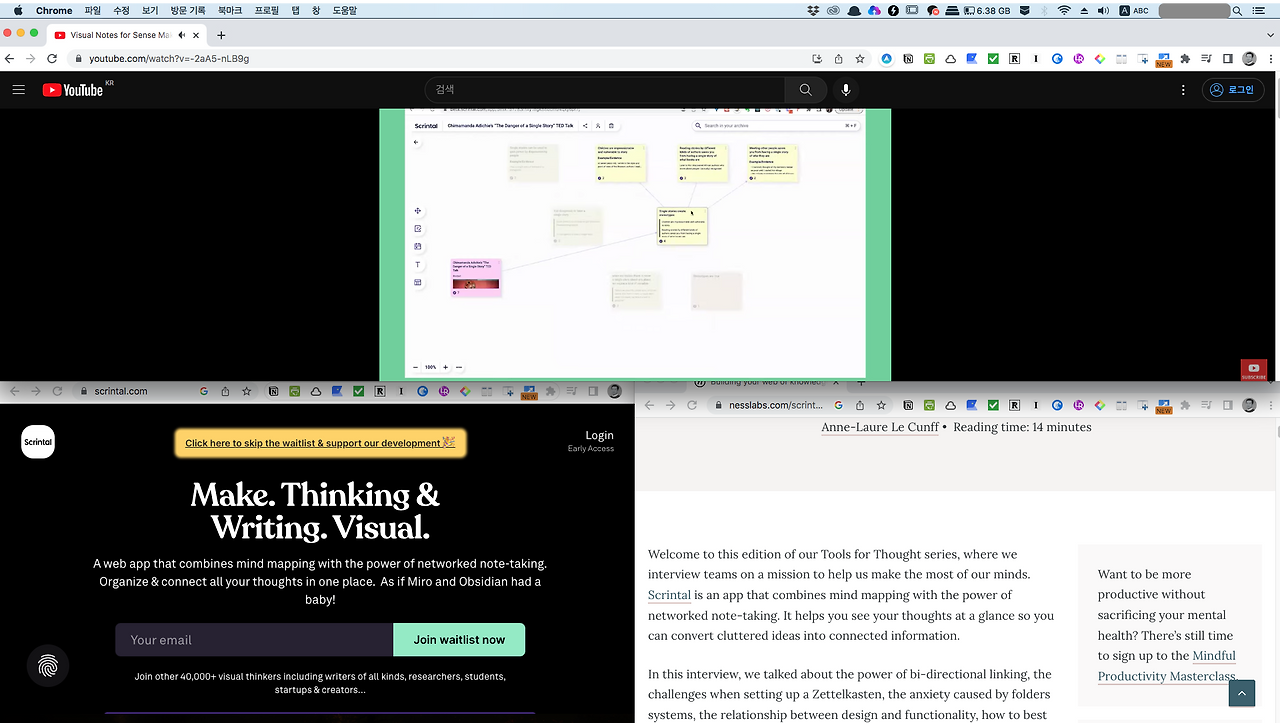Click the scroll-to-top arrow button on nesslabs
Image resolution: width=1280 pixels, height=723 pixels.
(x=1241, y=693)
